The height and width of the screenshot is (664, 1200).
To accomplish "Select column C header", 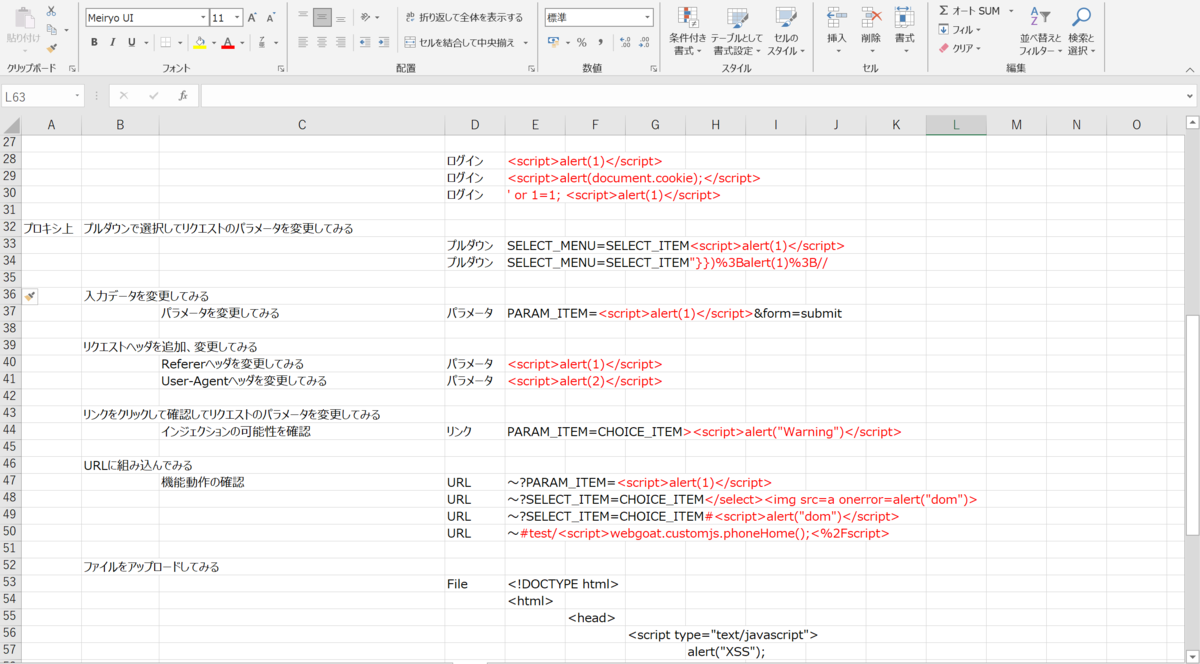I will pyautogui.click(x=302, y=125).
